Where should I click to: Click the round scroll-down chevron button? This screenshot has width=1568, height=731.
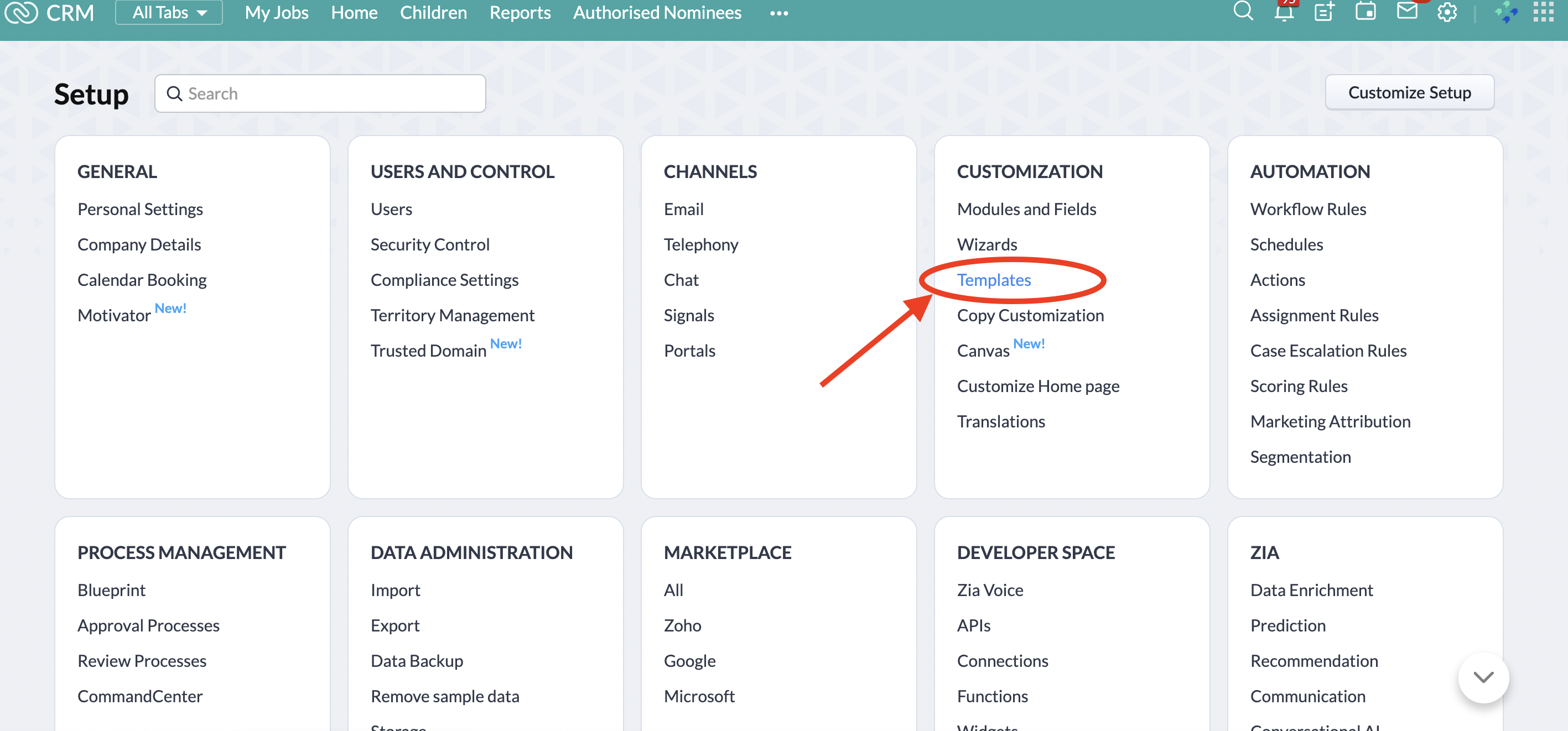coord(1483,677)
